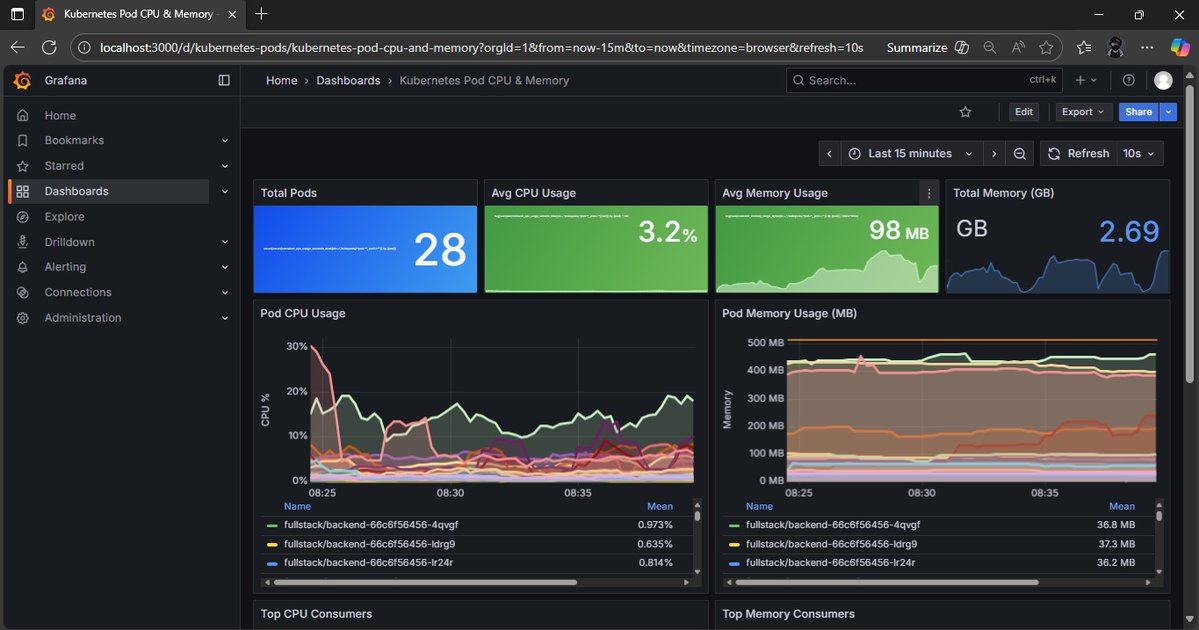
Task: Open the browser Favorites list icon
Action: point(1084,47)
